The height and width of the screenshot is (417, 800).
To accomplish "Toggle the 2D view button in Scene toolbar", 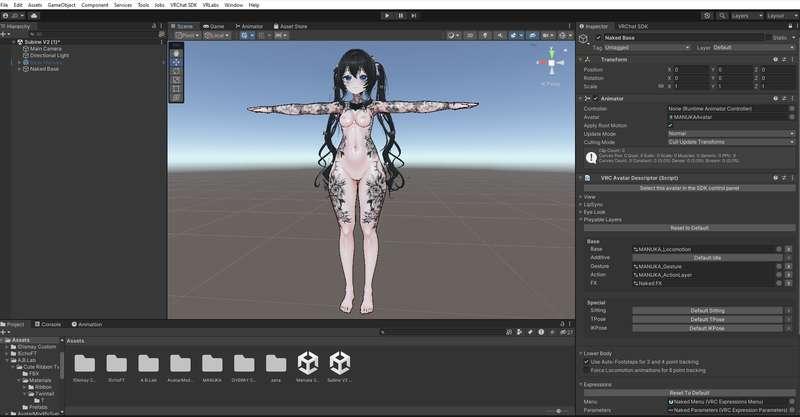I will (x=470, y=35).
